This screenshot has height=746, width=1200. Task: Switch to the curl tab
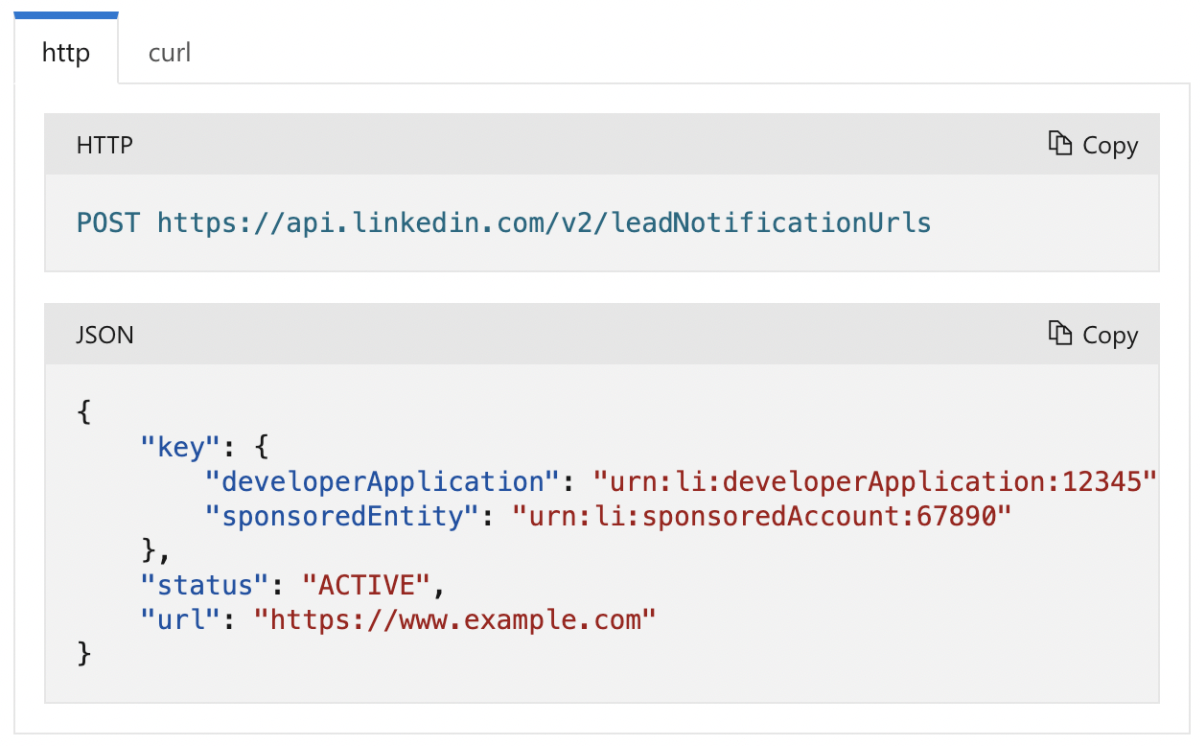point(169,52)
